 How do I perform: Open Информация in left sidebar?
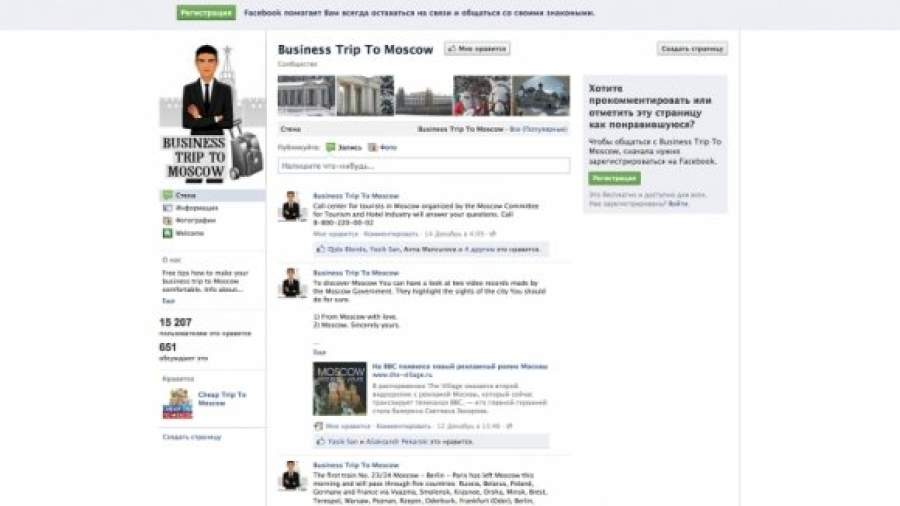pyautogui.click(x=197, y=208)
